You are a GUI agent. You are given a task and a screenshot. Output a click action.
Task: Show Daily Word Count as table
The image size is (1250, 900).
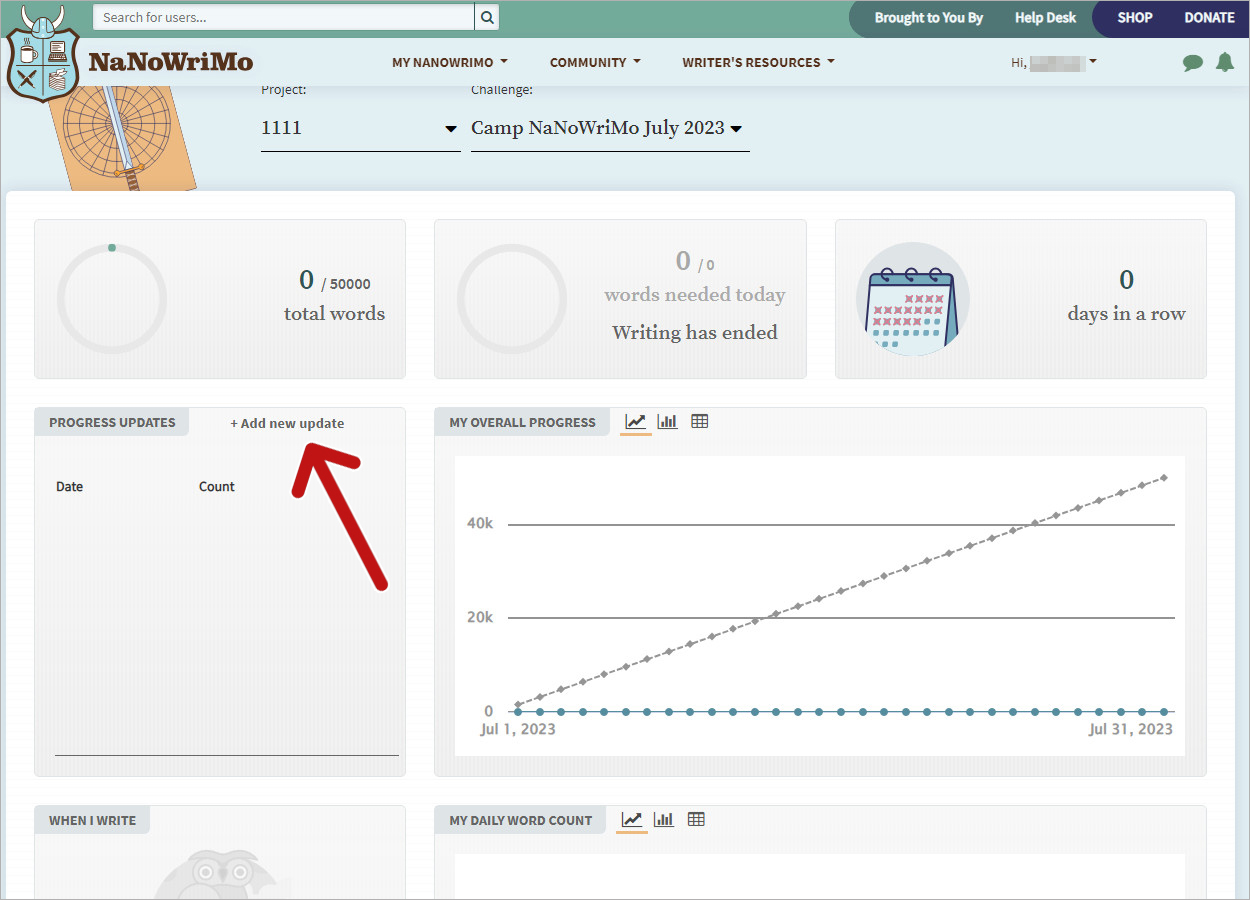696,820
